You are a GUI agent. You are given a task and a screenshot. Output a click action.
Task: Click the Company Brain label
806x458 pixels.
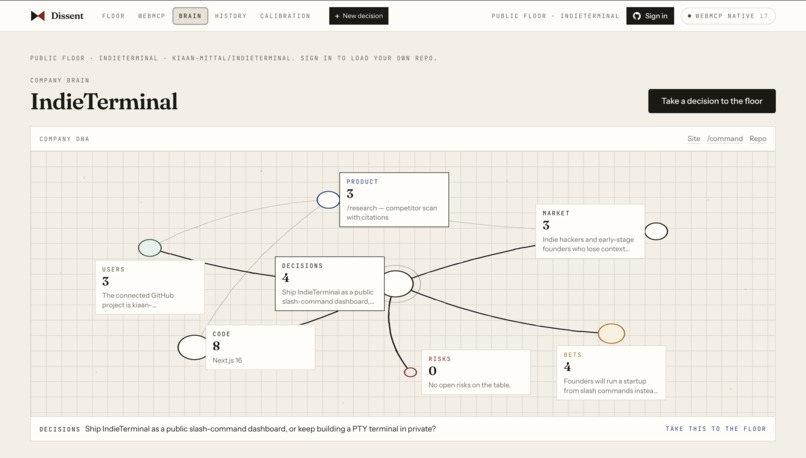coord(60,80)
